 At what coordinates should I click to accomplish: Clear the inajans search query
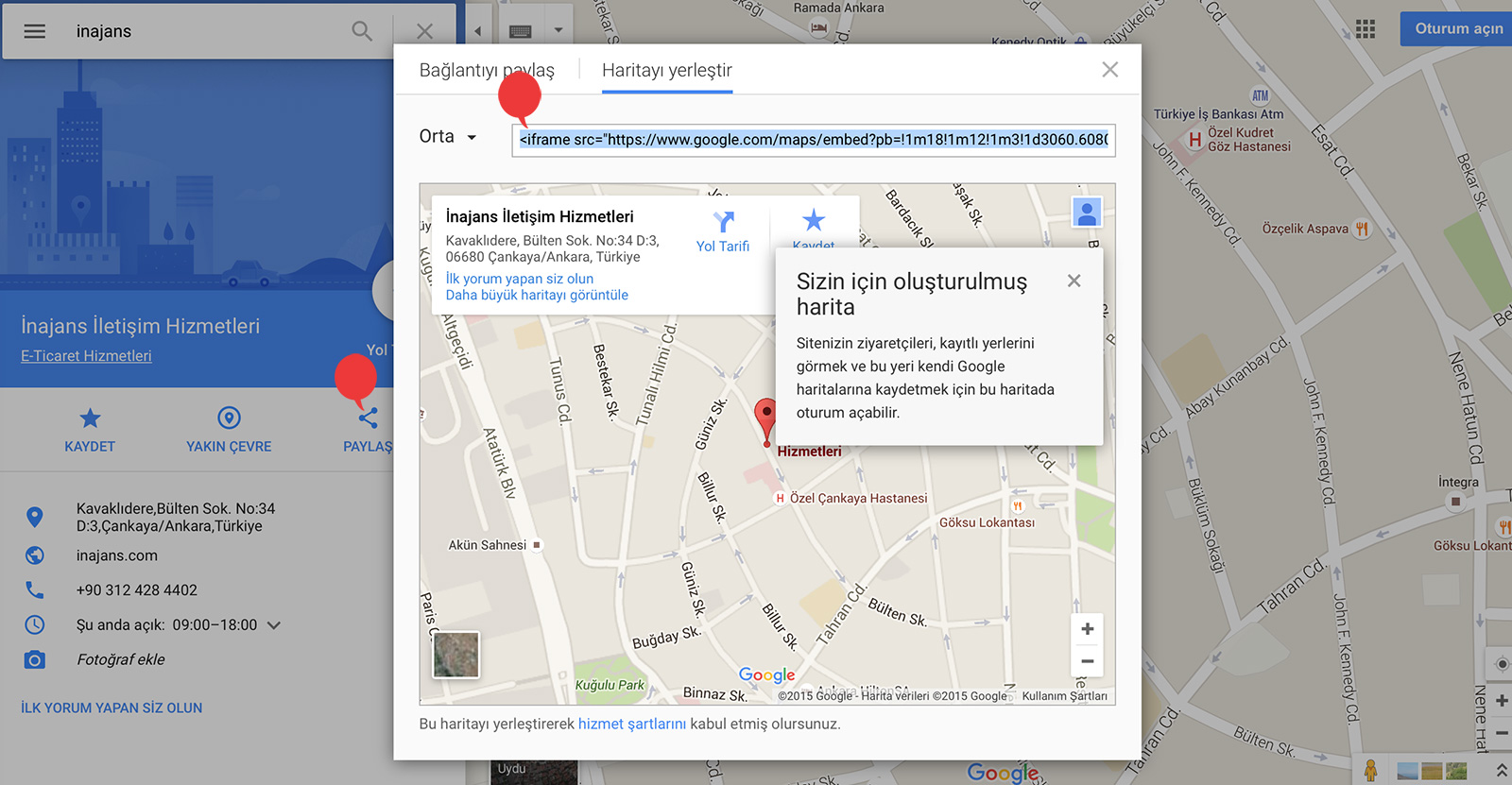click(x=425, y=31)
